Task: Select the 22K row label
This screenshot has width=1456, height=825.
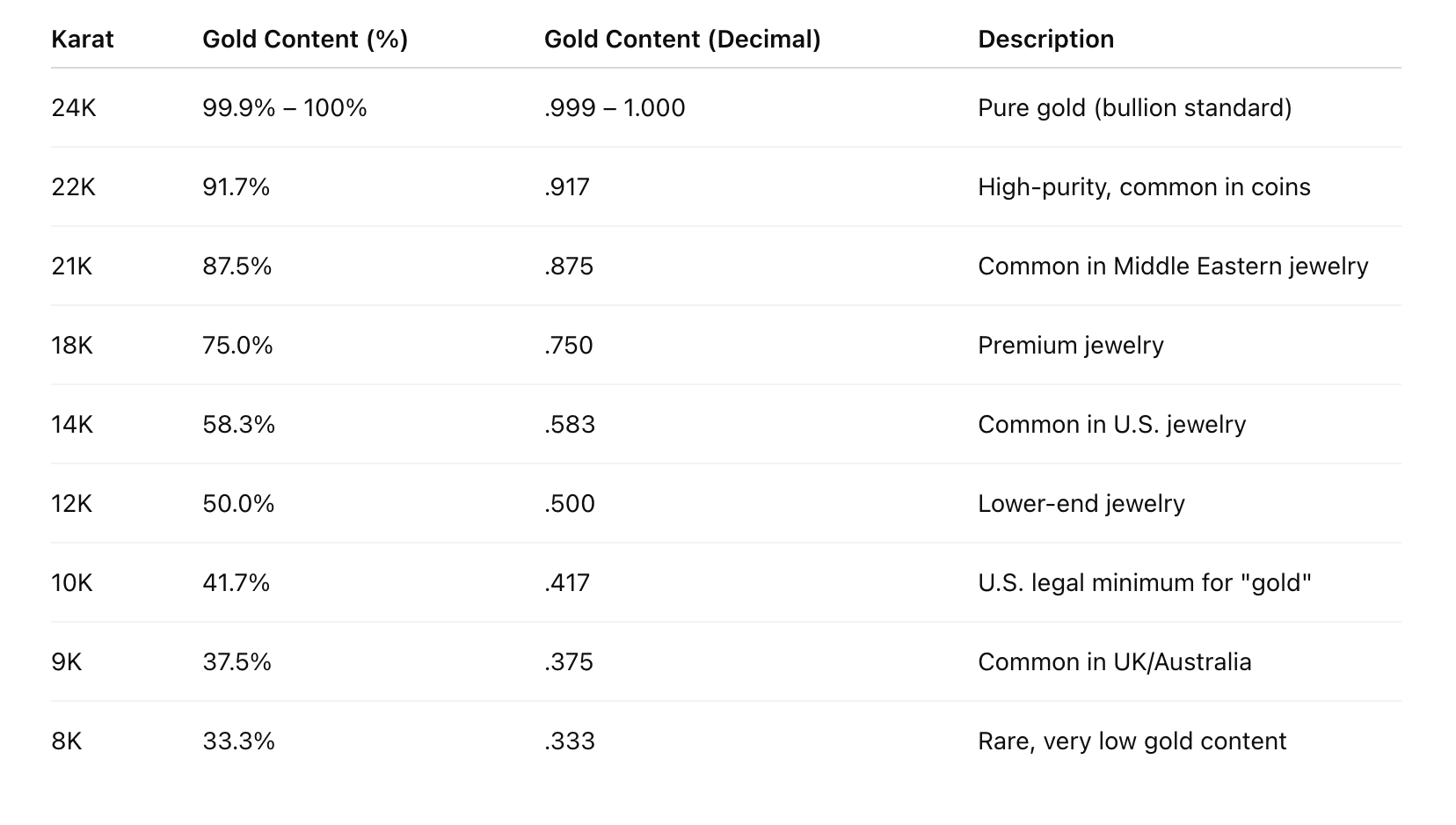Action: click(x=74, y=187)
